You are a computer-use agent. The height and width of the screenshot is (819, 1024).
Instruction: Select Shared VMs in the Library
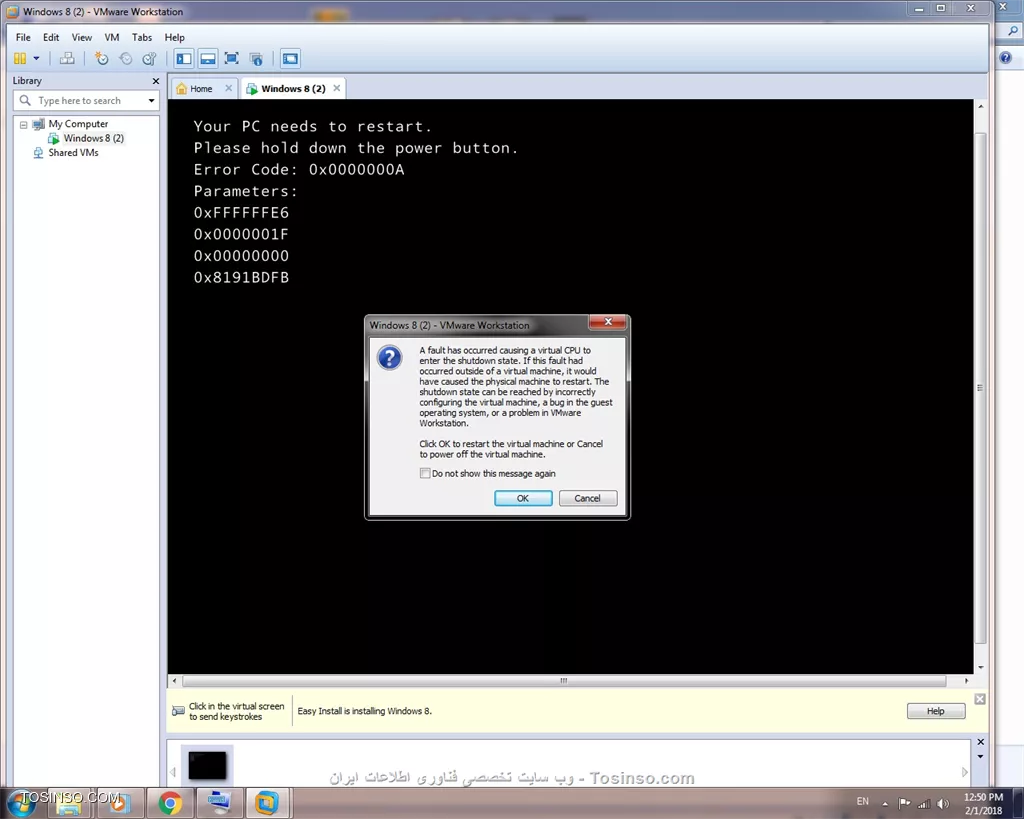point(73,153)
